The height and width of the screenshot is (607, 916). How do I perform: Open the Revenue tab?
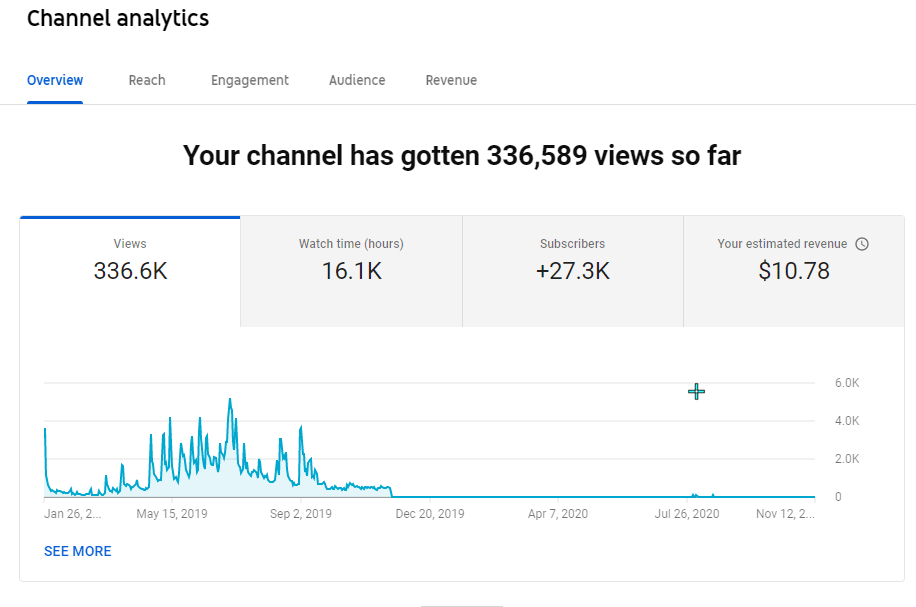[451, 80]
